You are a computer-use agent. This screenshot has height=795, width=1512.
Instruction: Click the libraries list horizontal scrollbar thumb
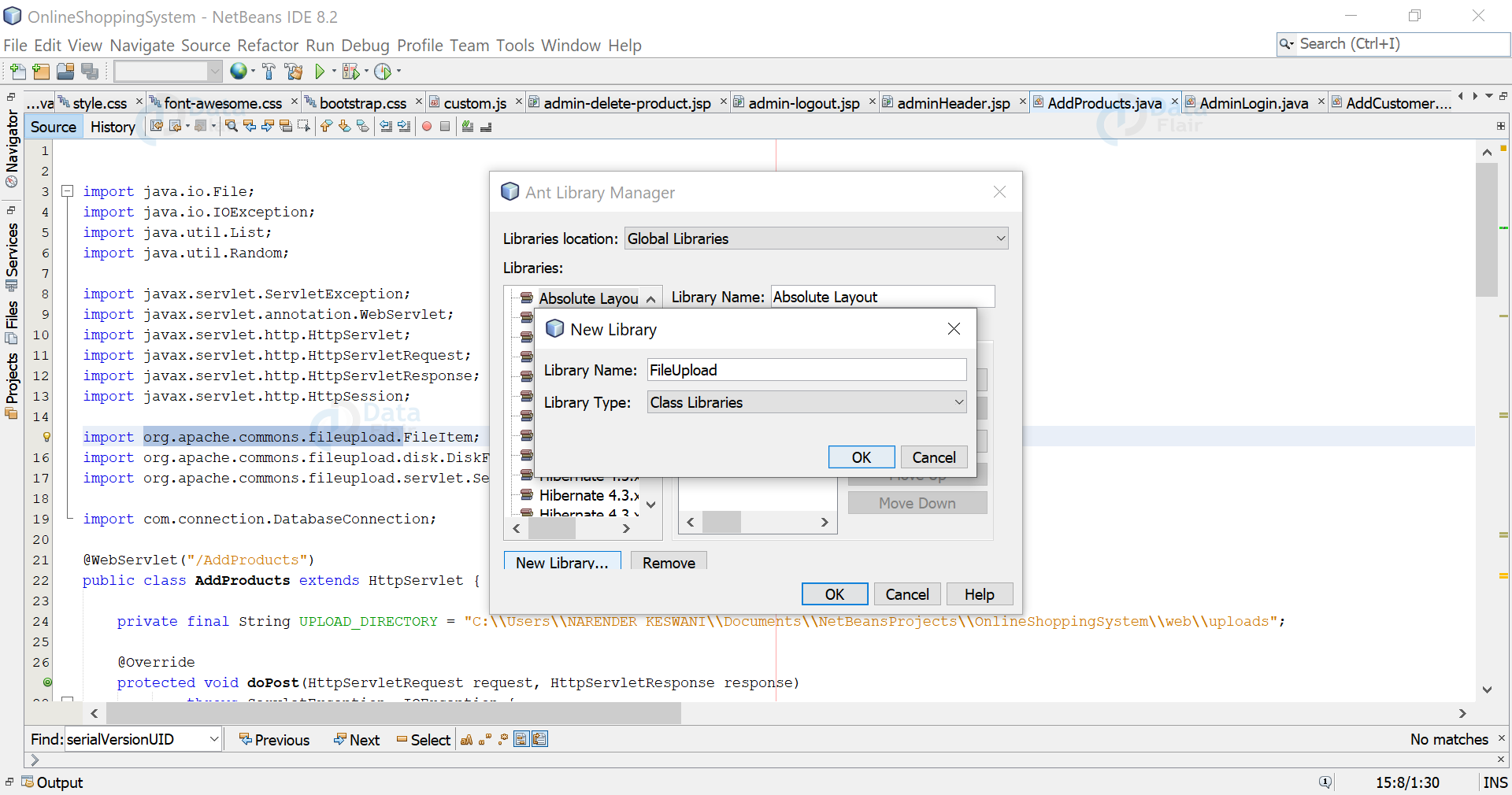[x=552, y=529]
